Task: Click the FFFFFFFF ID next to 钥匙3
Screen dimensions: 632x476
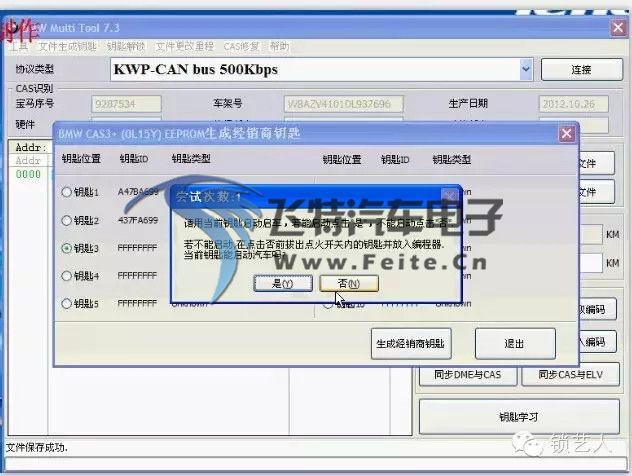Action: [137, 248]
